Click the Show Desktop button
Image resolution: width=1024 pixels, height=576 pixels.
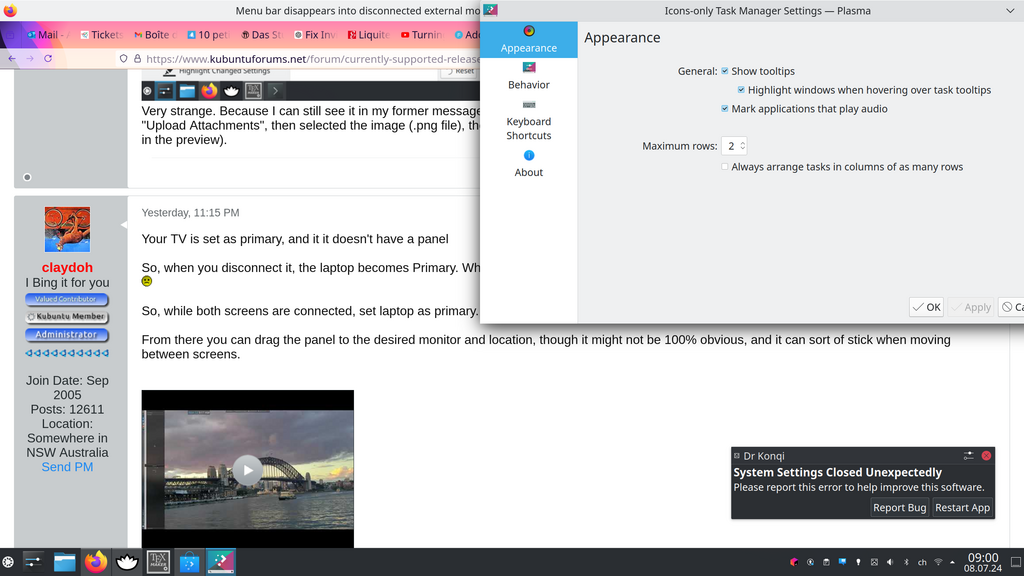1016,562
